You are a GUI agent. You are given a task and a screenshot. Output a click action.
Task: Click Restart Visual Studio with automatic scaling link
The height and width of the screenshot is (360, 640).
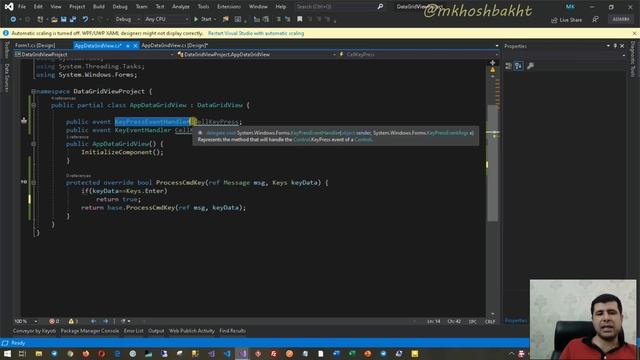point(256,33)
